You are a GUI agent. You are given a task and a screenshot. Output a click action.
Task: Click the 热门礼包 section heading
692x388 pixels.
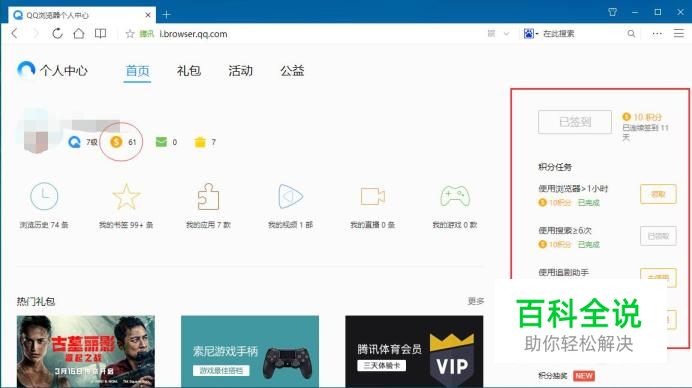click(36, 301)
